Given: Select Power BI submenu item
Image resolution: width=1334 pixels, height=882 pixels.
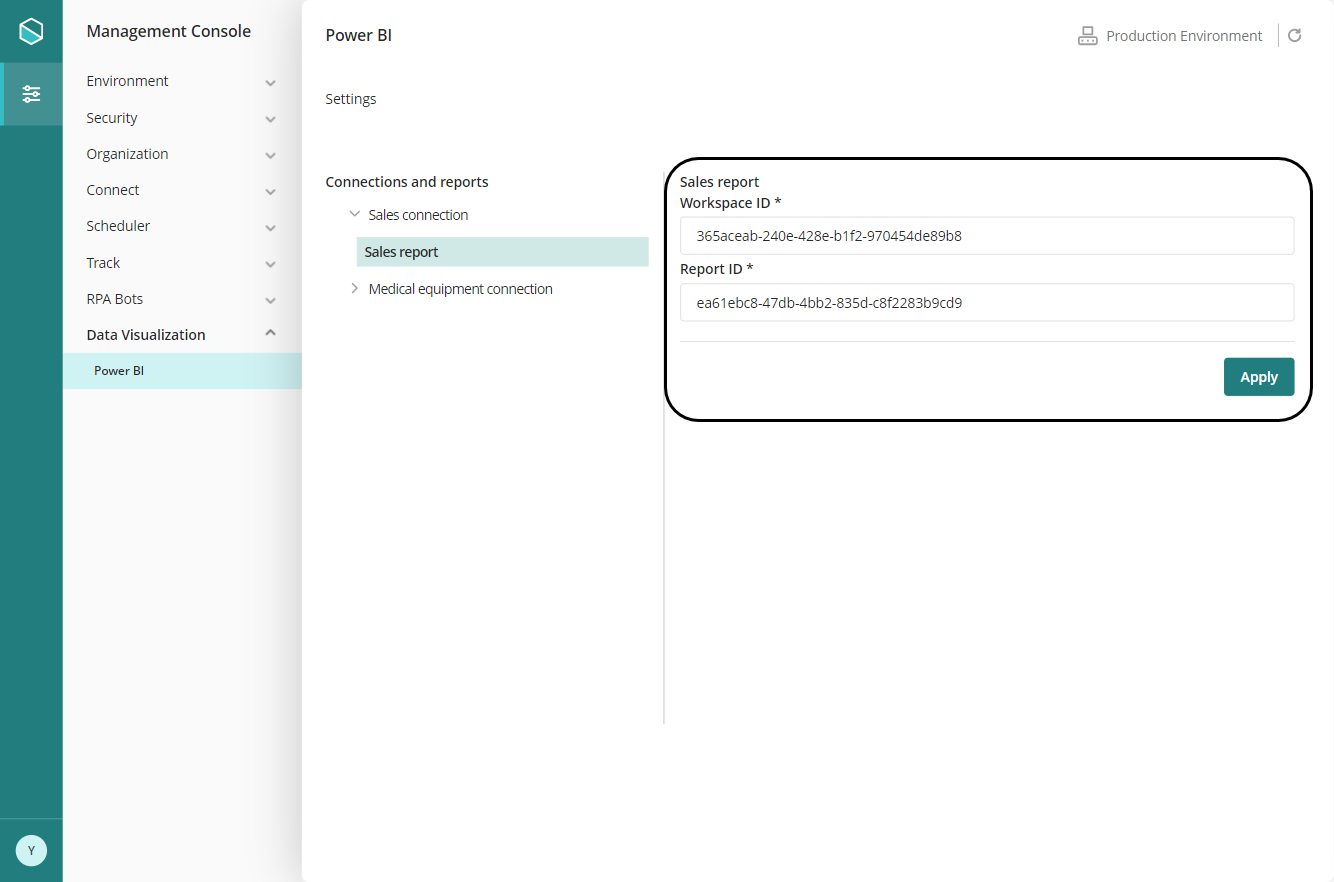Looking at the screenshot, I should (182, 371).
